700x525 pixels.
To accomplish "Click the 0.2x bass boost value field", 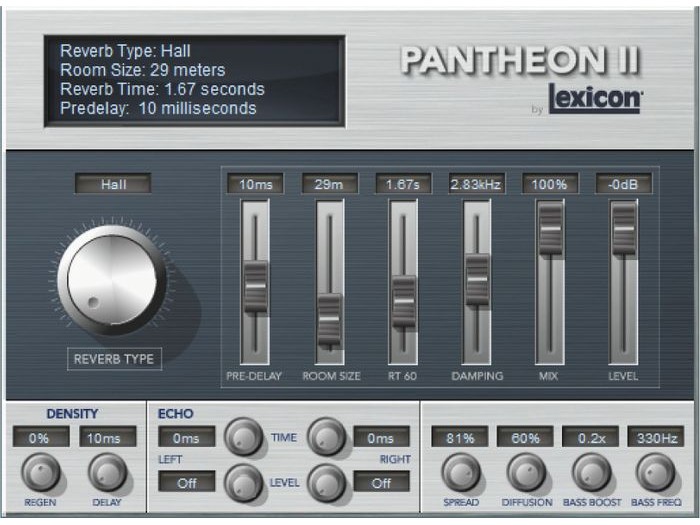I will 591,438.
